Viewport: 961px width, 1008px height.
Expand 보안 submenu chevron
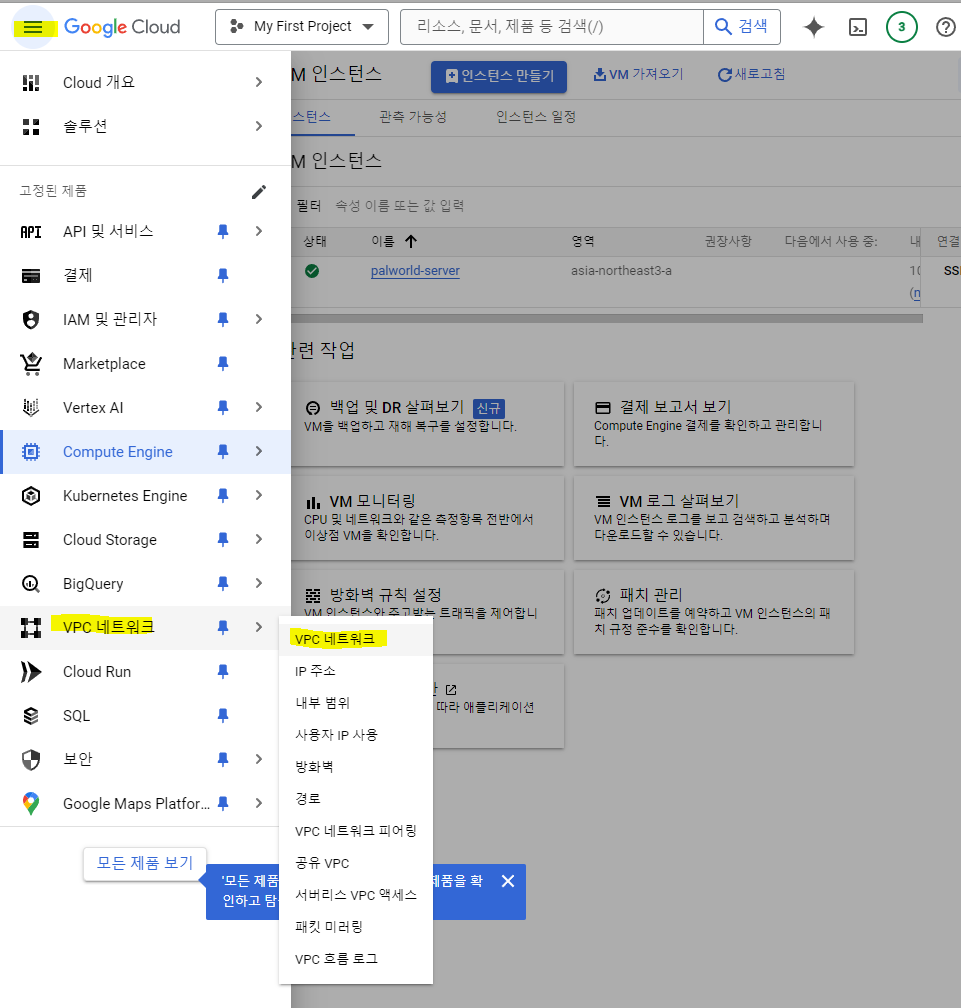258,759
